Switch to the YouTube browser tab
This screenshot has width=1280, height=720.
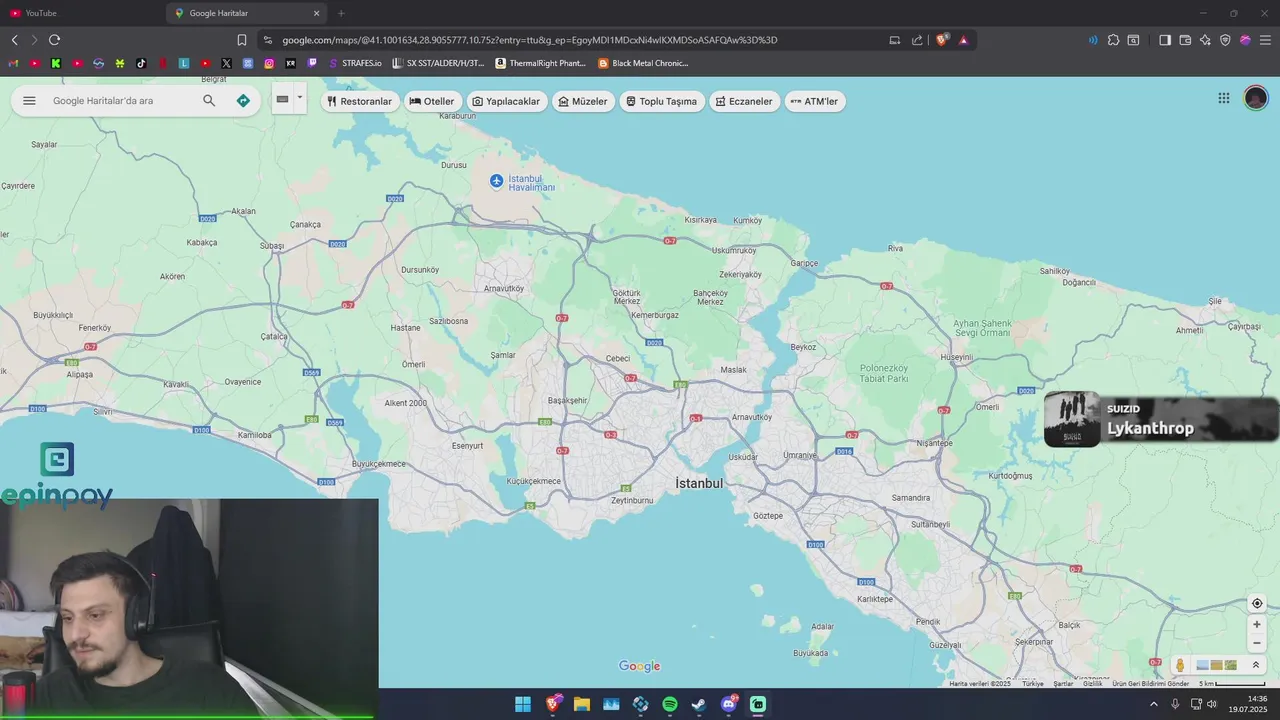[80, 13]
